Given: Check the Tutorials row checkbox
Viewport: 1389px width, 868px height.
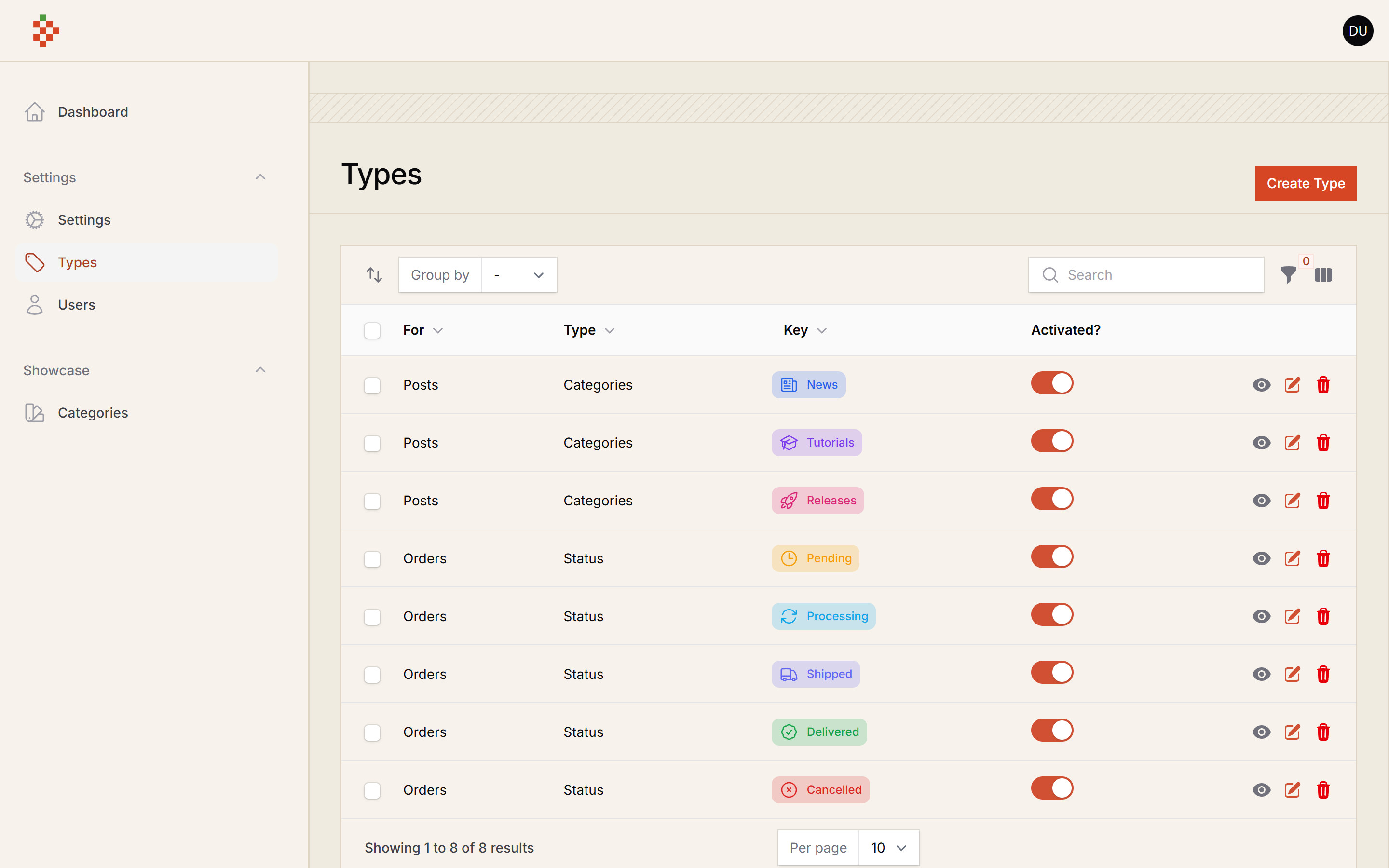Looking at the screenshot, I should click(x=372, y=444).
